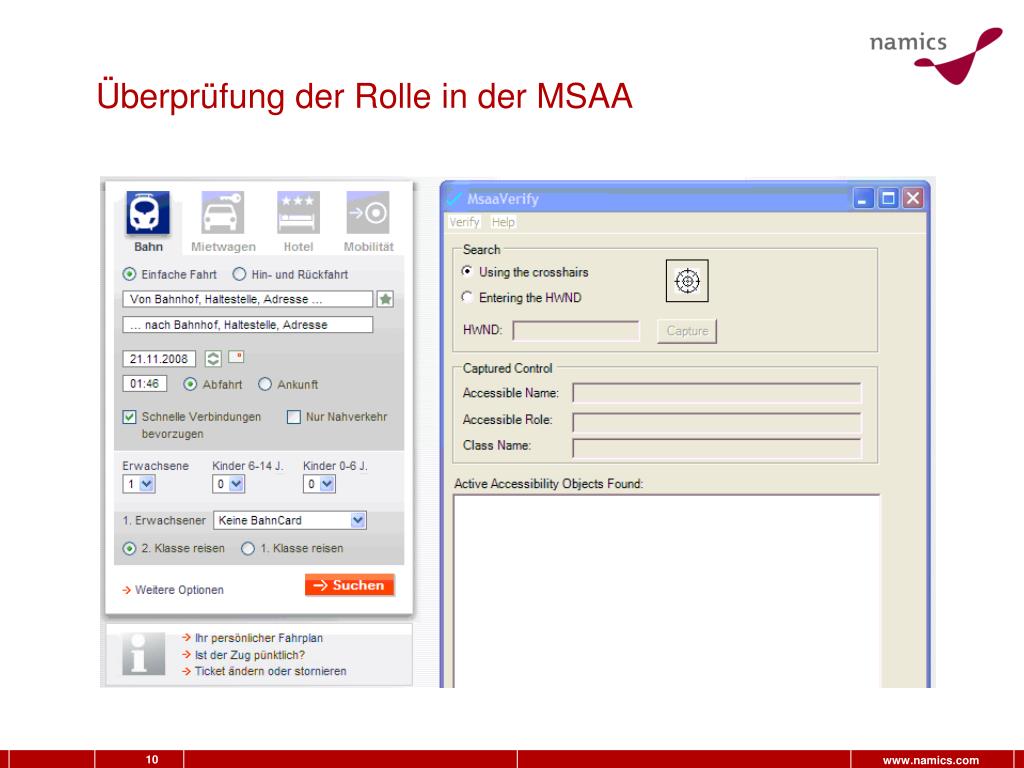Click the nach Bahnhof destination field
Viewport: 1024px width, 768px height.
tap(248, 325)
